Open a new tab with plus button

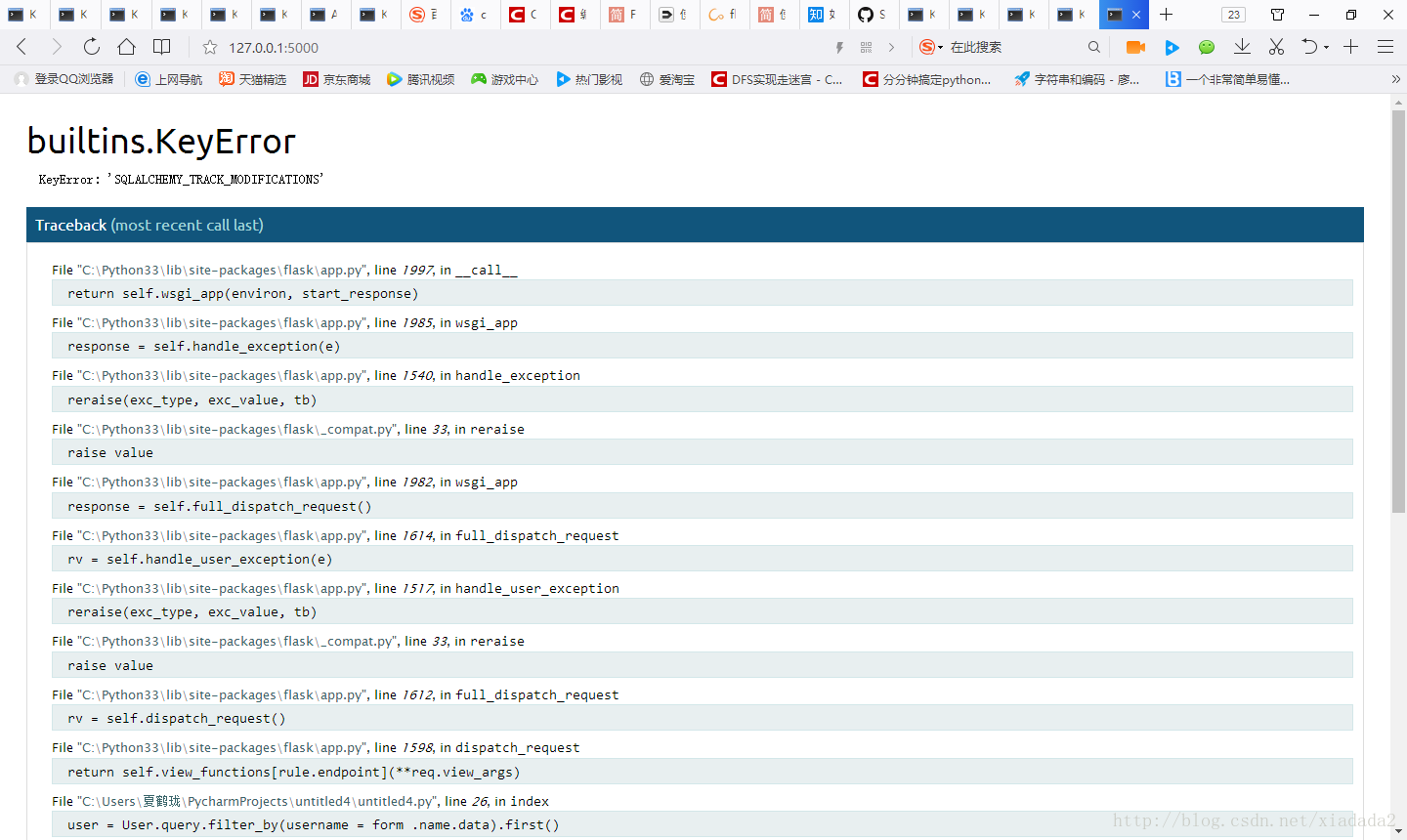click(1166, 15)
